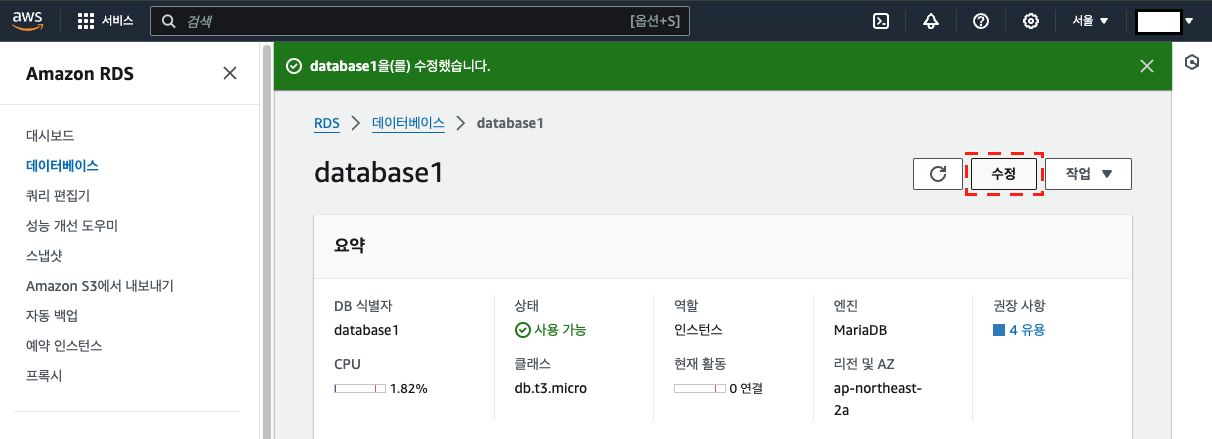Click the CPU 1.82% usage bar
The width and height of the screenshot is (1212, 439).
(360, 387)
